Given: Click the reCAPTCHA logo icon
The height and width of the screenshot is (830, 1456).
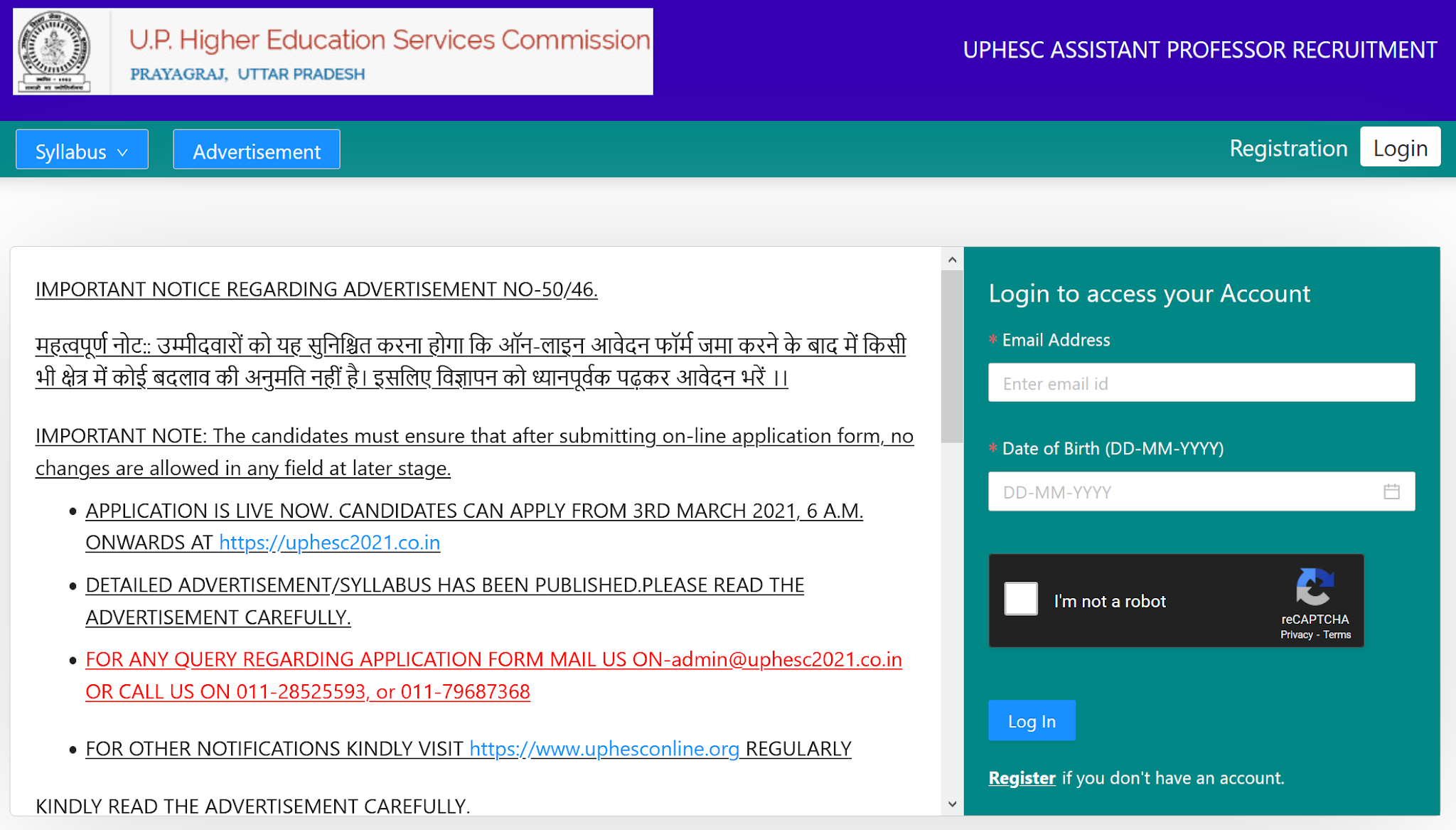Looking at the screenshot, I should click(x=1315, y=586).
